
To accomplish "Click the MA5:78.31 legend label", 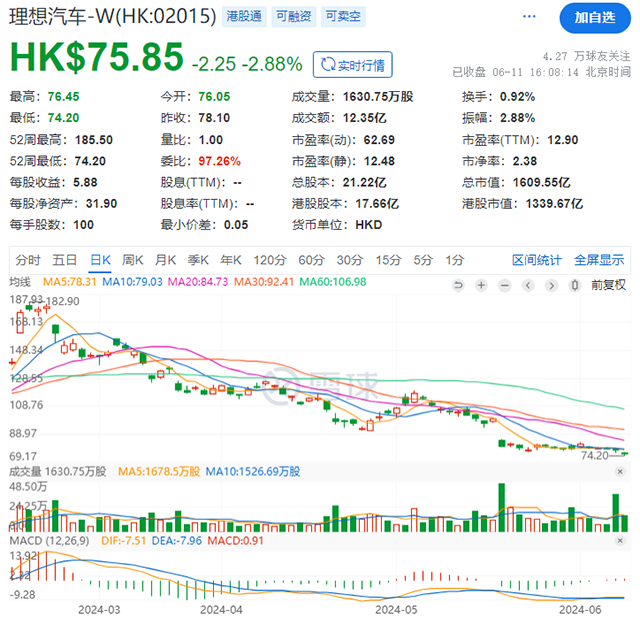I will click(69, 282).
